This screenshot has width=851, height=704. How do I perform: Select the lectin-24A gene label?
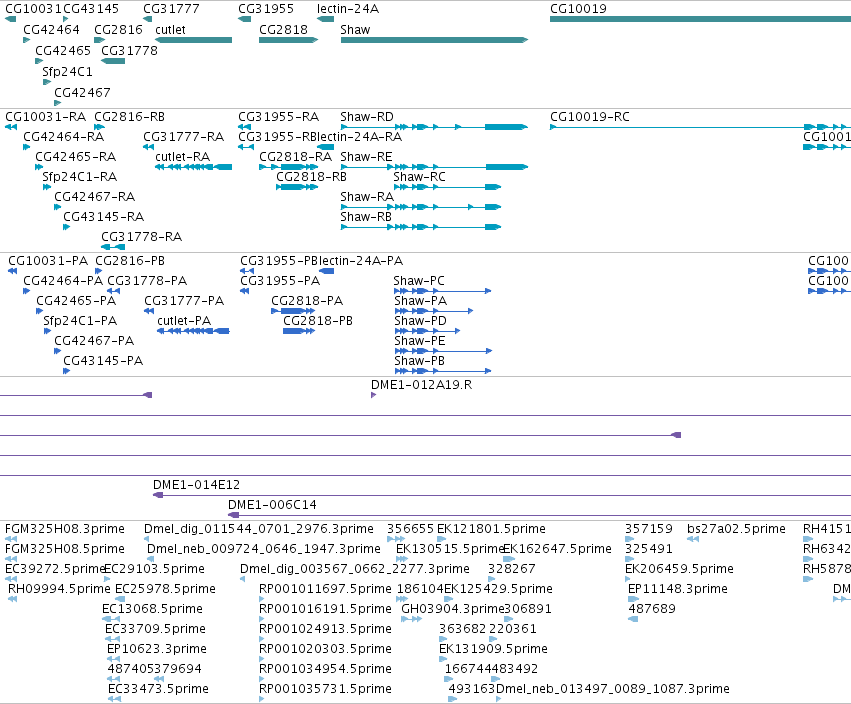(348, 9)
